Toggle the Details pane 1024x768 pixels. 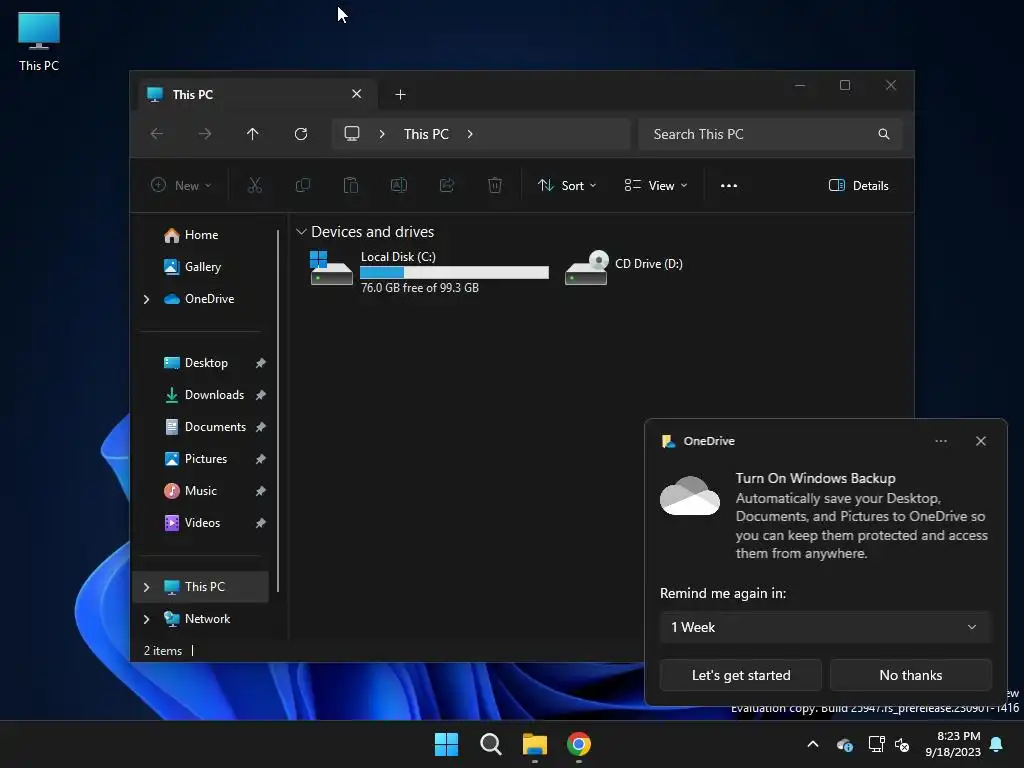click(858, 185)
